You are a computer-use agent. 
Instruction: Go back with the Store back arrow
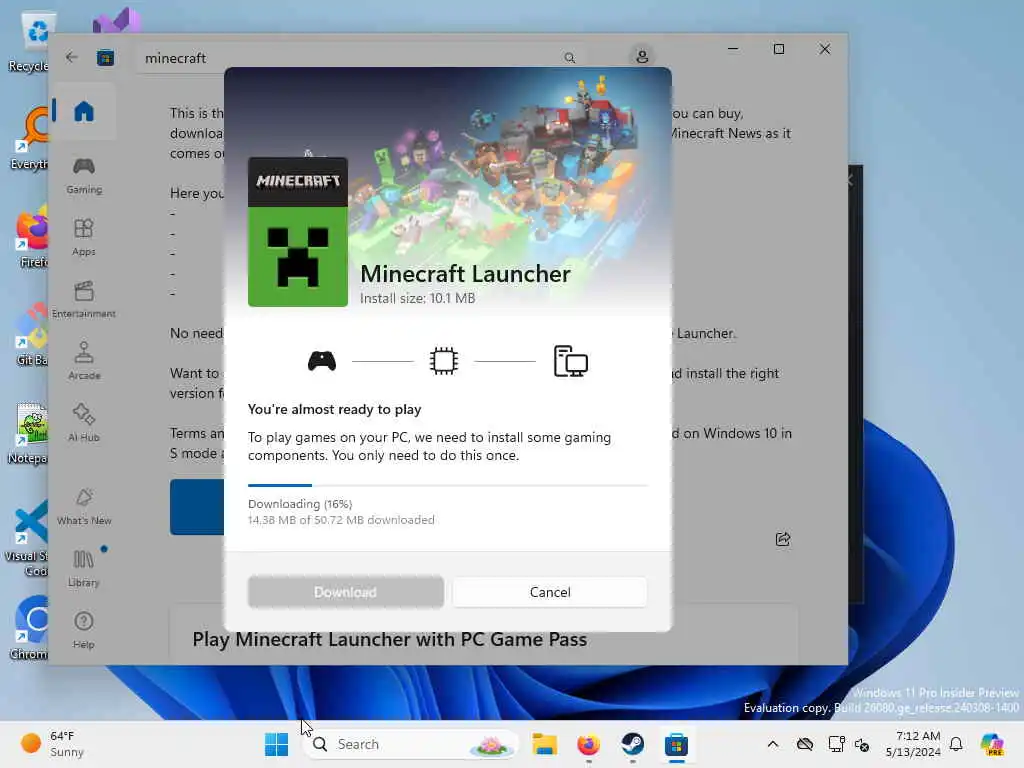pyautogui.click(x=72, y=57)
